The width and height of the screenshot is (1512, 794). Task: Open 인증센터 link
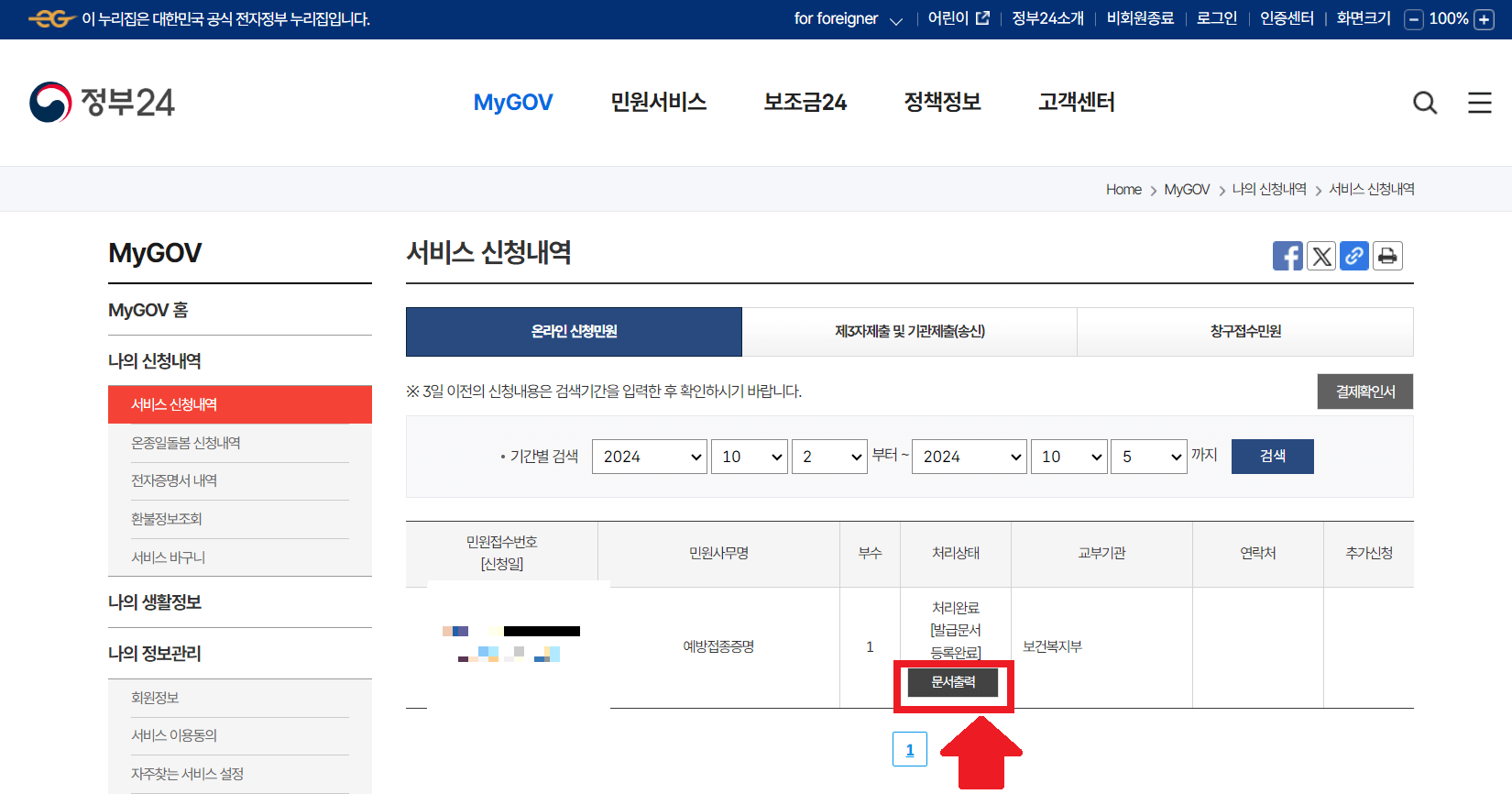click(x=1287, y=18)
